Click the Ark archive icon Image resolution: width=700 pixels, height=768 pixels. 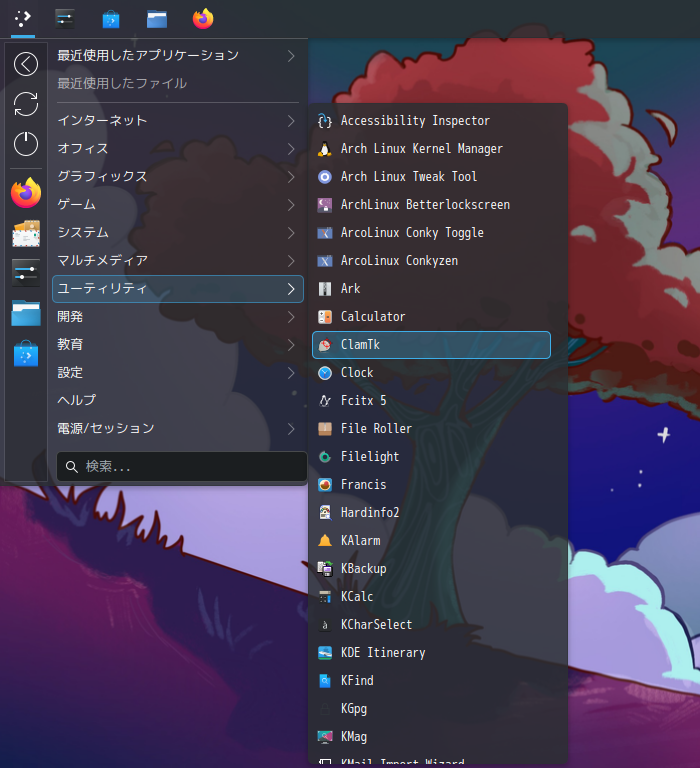tap(325, 288)
